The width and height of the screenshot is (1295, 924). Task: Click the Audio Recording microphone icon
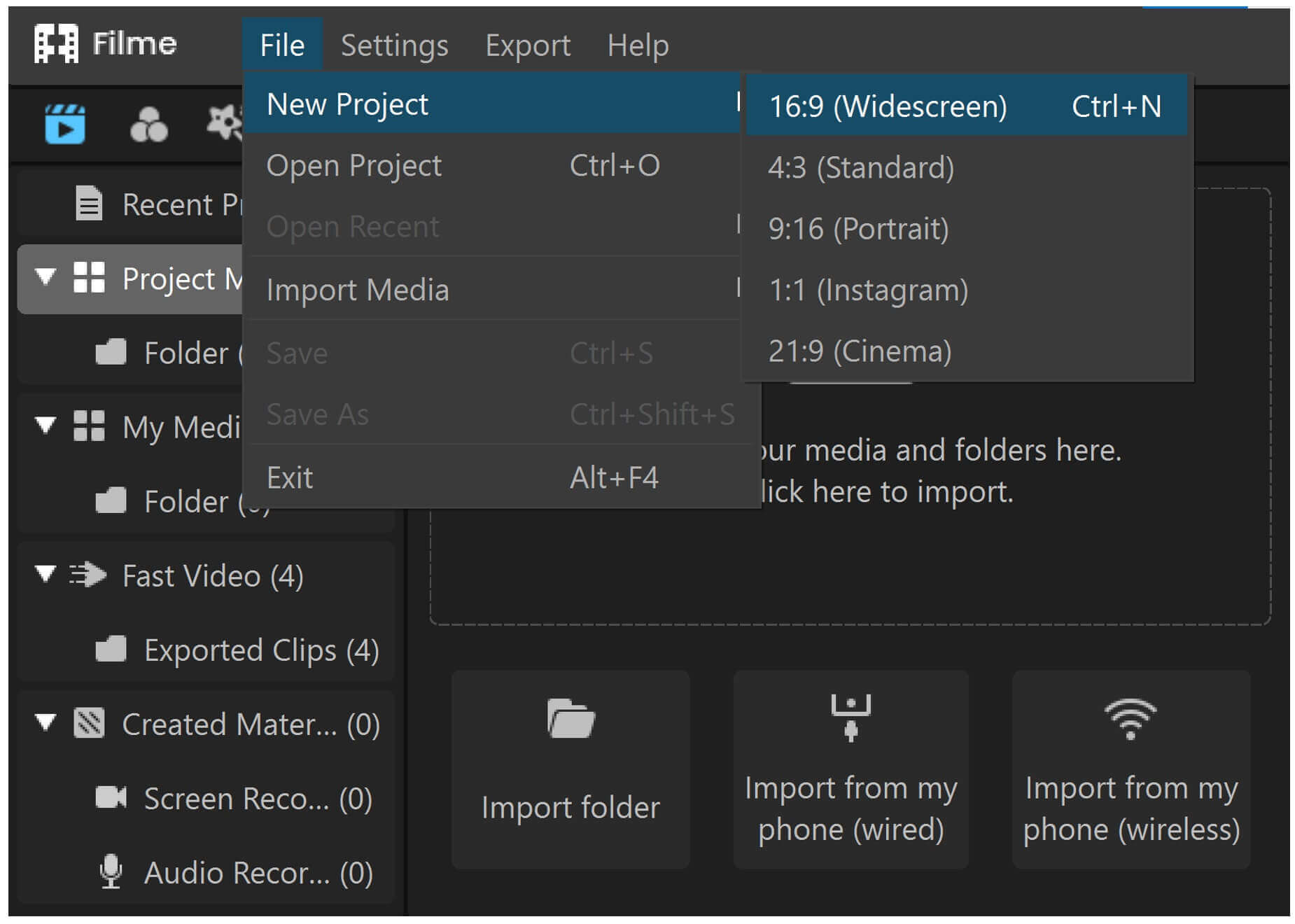coord(111,871)
